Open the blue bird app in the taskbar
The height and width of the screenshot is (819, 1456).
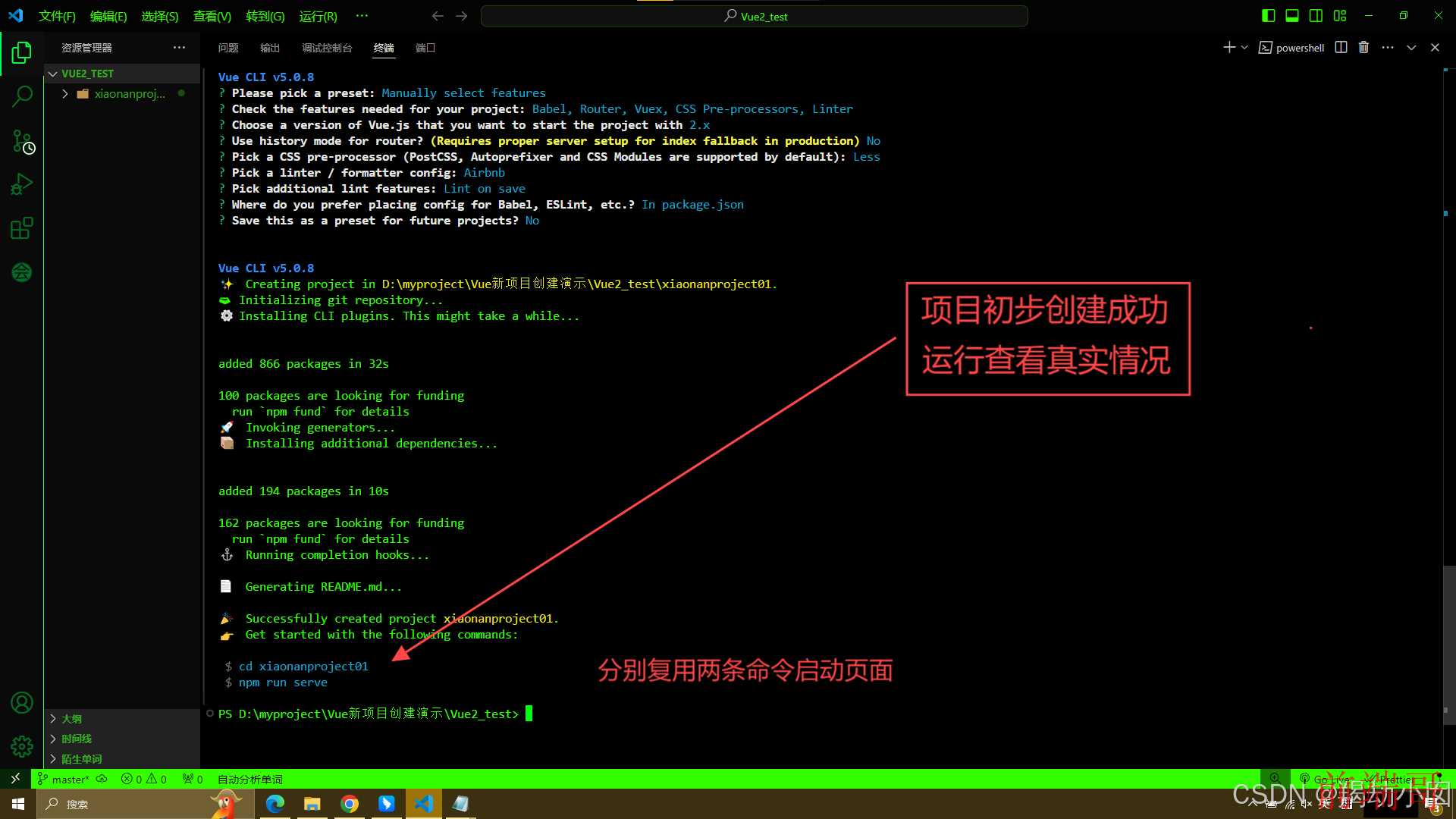[387, 804]
